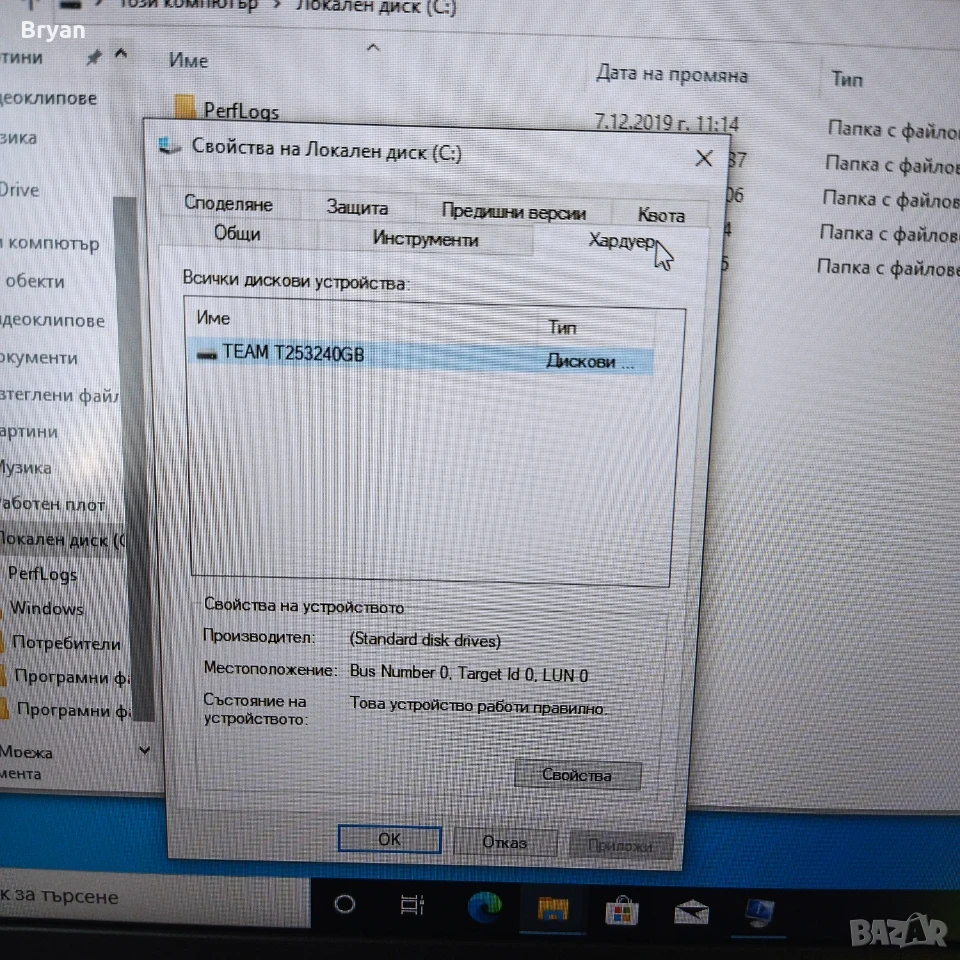This screenshot has height=960, width=960.
Task: Close the disk properties dialog
Action: pyautogui.click(x=704, y=159)
